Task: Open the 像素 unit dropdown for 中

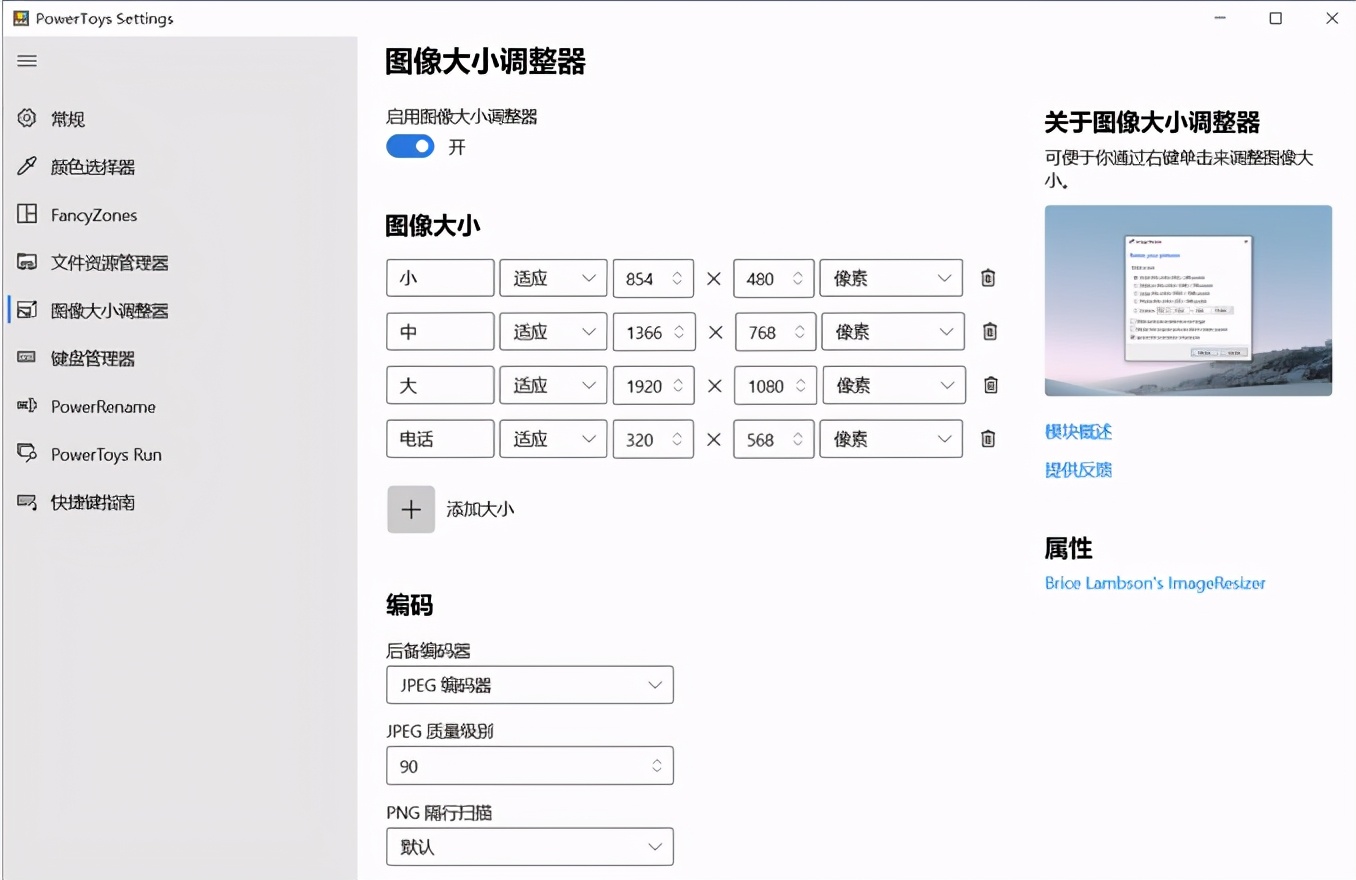Action: [893, 331]
